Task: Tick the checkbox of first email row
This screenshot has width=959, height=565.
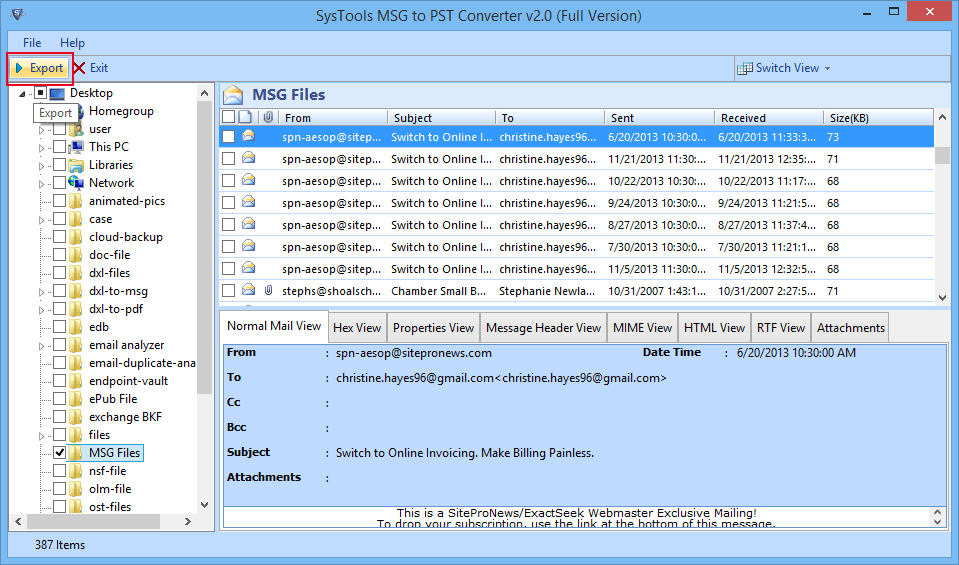Action: (229, 136)
